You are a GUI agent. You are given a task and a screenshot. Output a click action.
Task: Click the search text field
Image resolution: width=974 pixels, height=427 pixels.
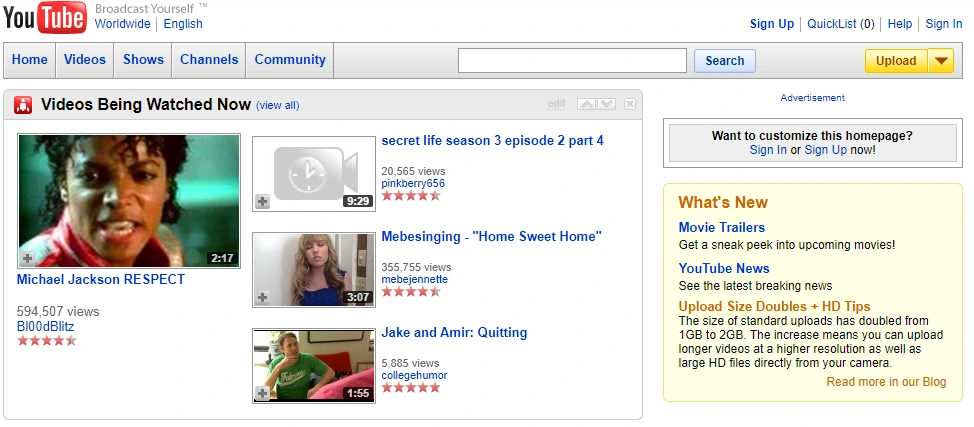coord(572,61)
